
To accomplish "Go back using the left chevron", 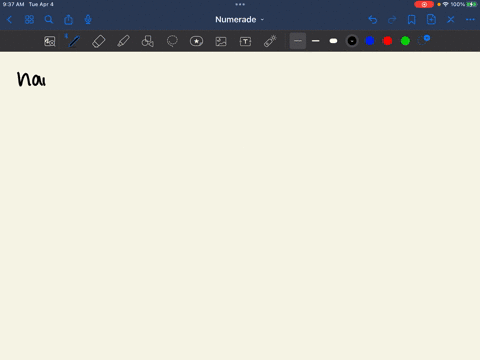I will 9,20.
